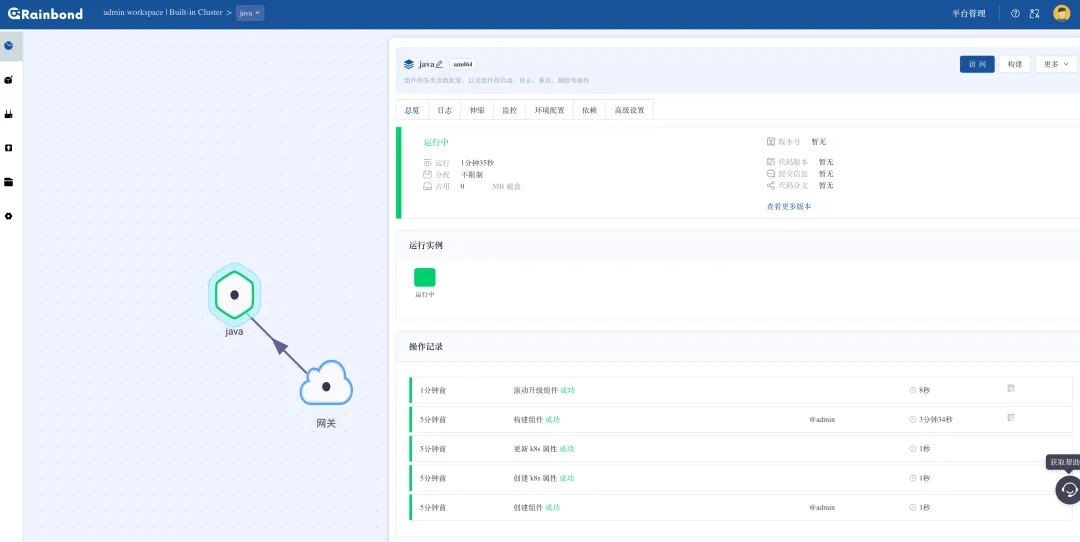Click the 占用 disk icon

click(428, 186)
